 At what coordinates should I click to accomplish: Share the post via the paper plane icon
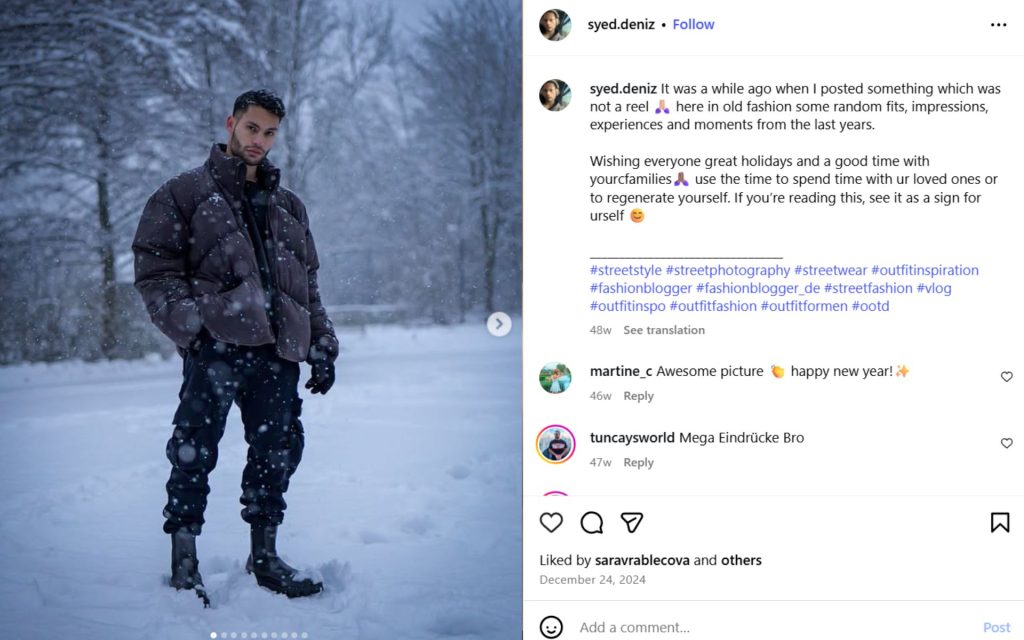(x=631, y=522)
